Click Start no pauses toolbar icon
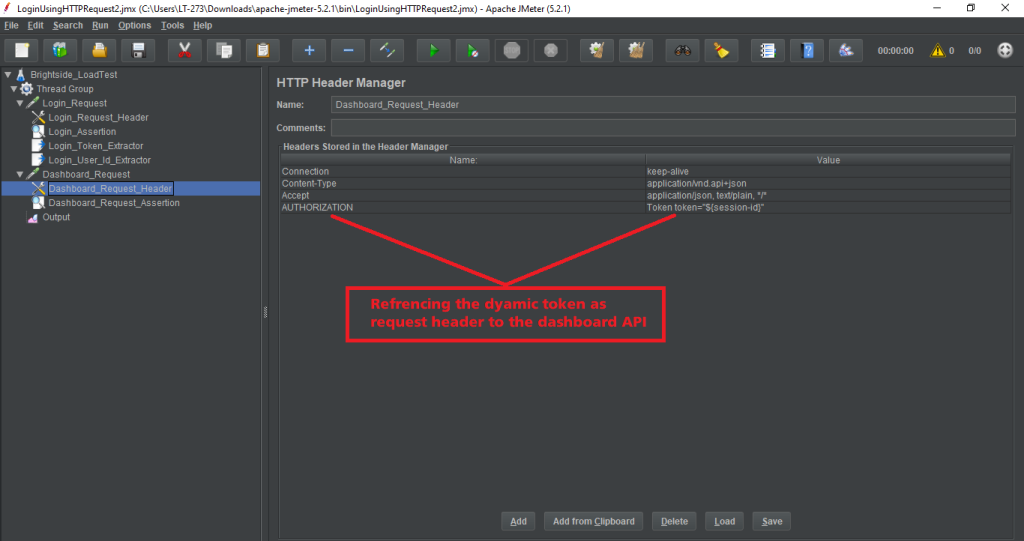 point(472,50)
